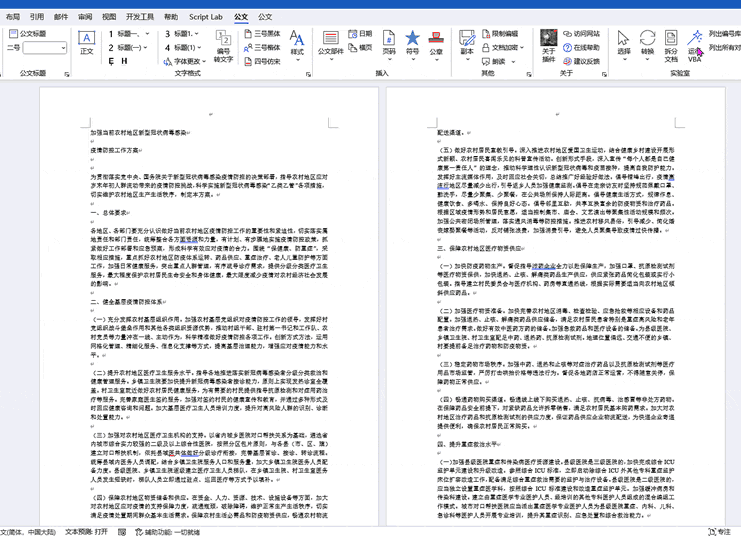Image resolution: width=741 pixels, height=538 pixels.
Task: Click the heading 三、保障农村地区医疗物资供应
Action: [x=479, y=248]
